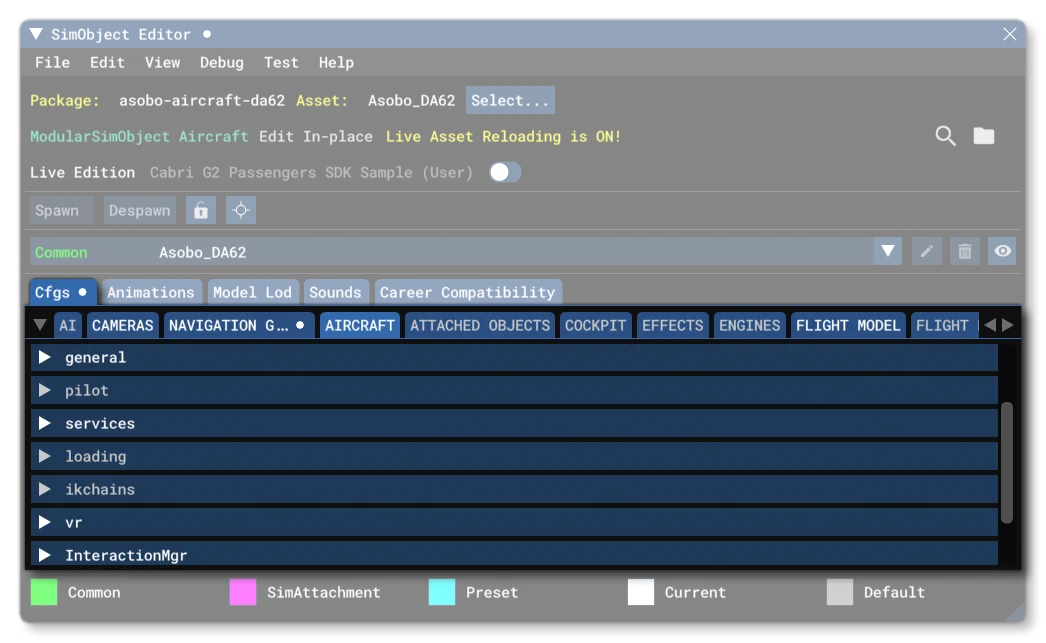This screenshot has height=643, width=1046.
Task: Click the cyan Preset legend swatch
Action: click(x=442, y=592)
